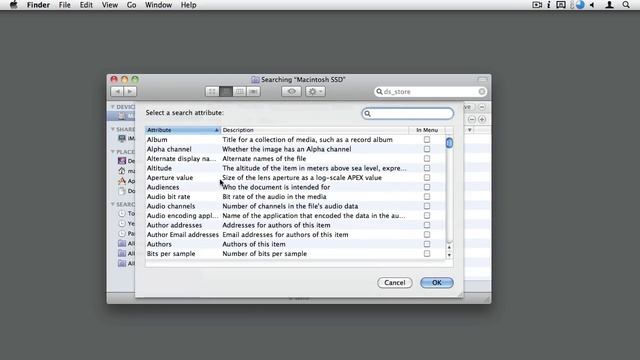Viewport: 640px width, 360px height.
Task: Click the 'i' info menu bar icon
Action: 549,5
